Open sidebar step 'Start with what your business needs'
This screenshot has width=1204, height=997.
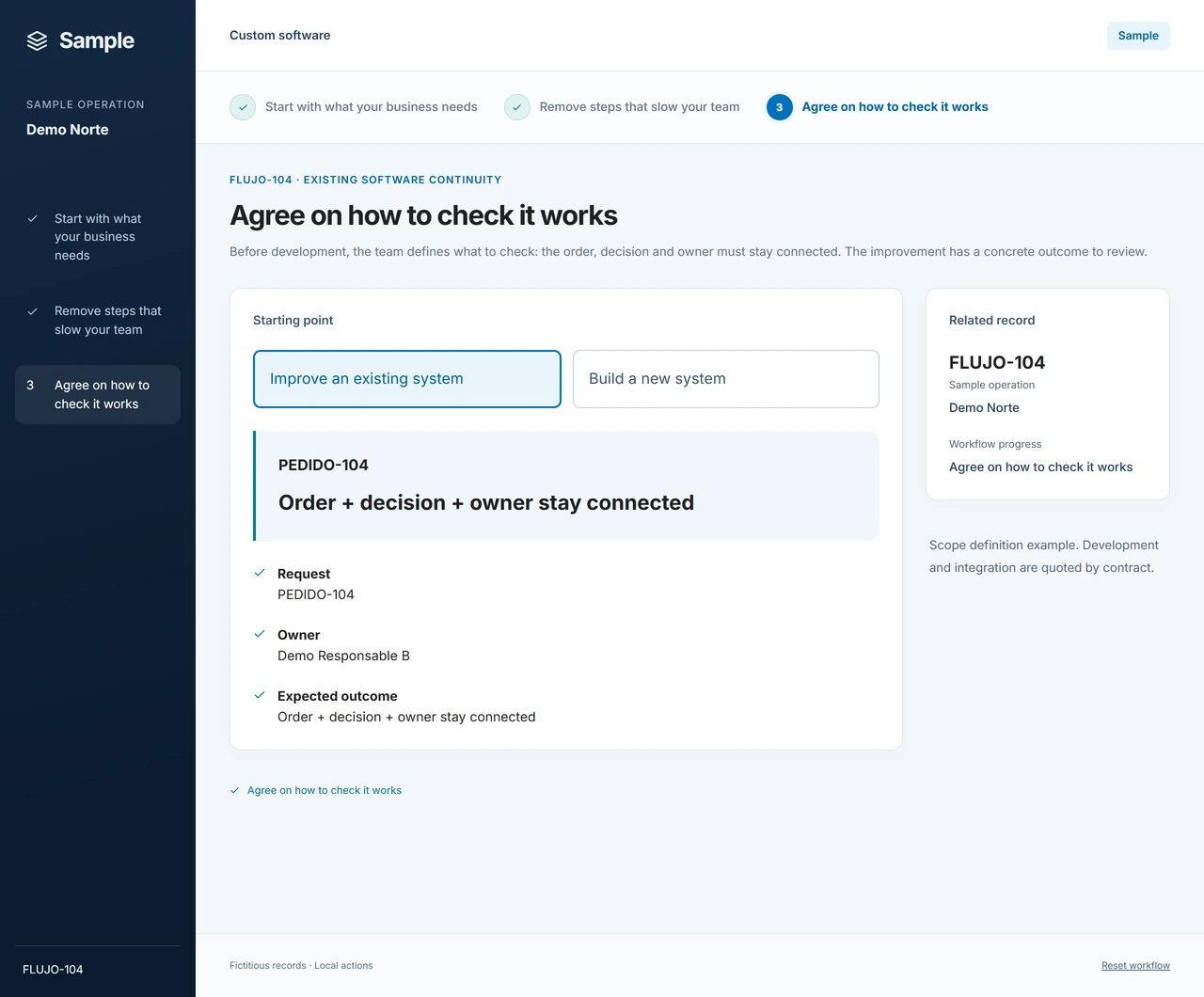(x=98, y=237)
